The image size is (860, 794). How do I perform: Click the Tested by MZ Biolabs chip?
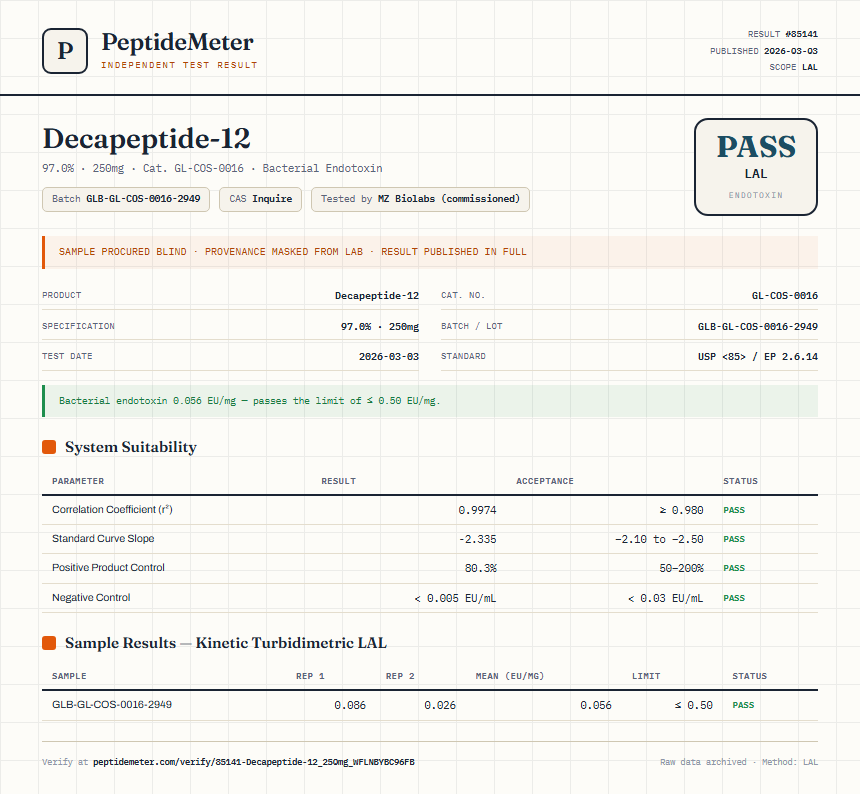(x=420, y=199)
